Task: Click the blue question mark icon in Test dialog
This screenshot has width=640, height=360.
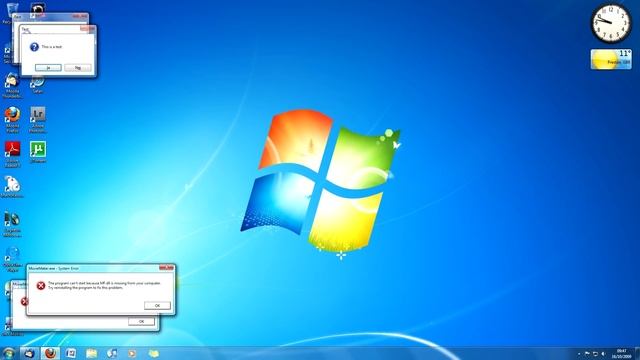Action: (x=34, y=47)
